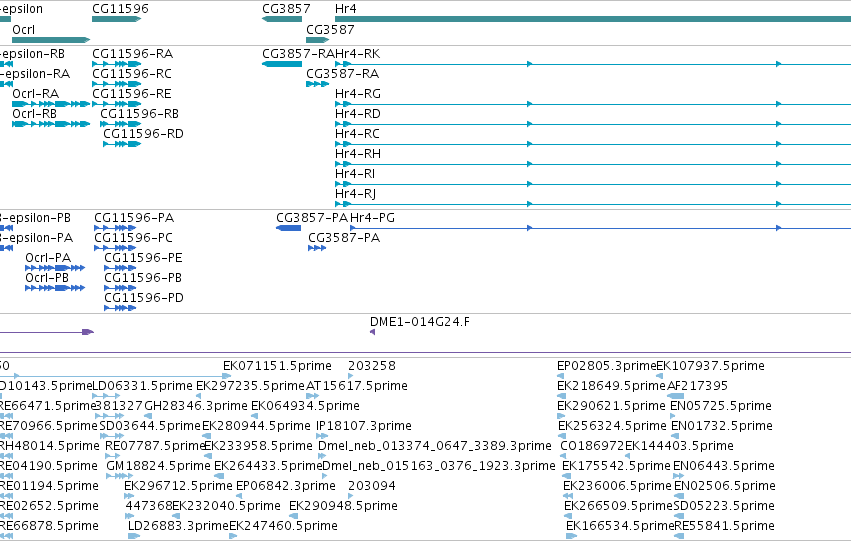
Task: Select EST EN05725.5prime
Action: point(673,416)
